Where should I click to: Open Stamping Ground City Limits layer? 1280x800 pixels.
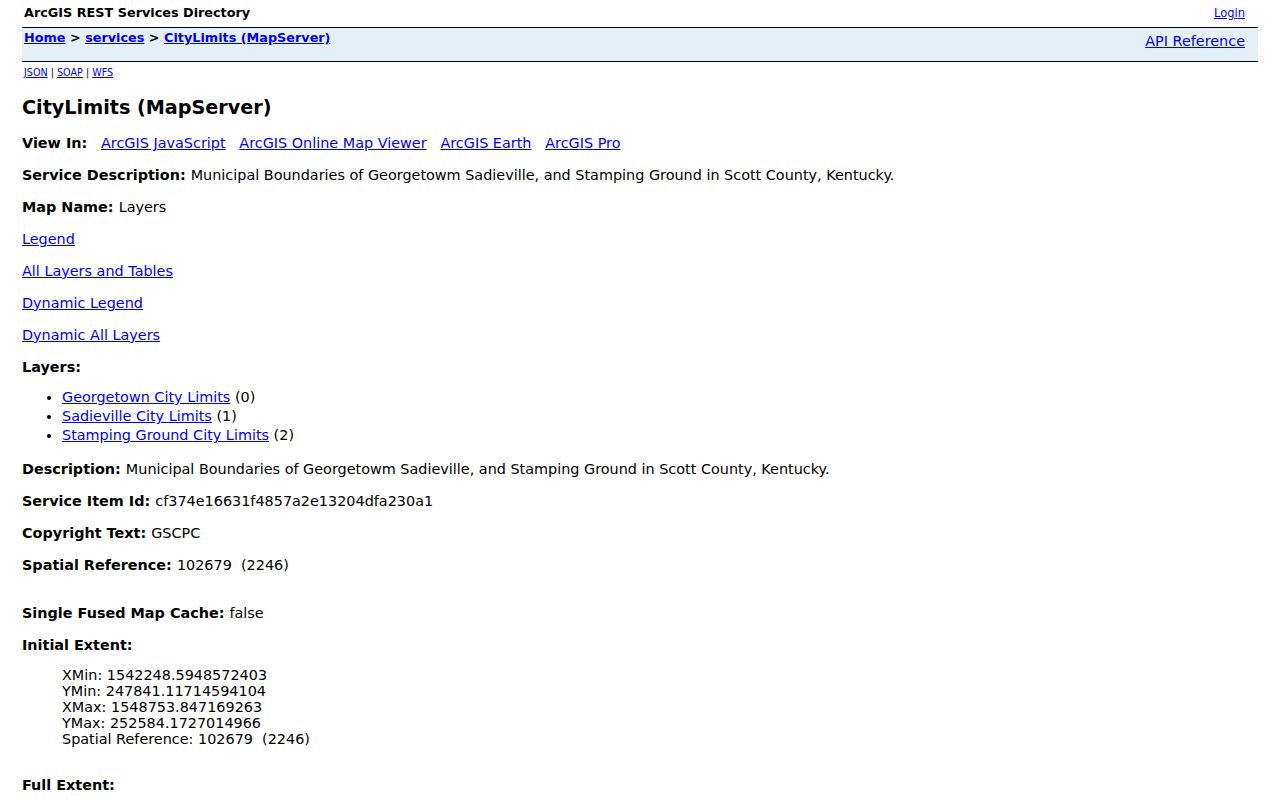[165, 435]
